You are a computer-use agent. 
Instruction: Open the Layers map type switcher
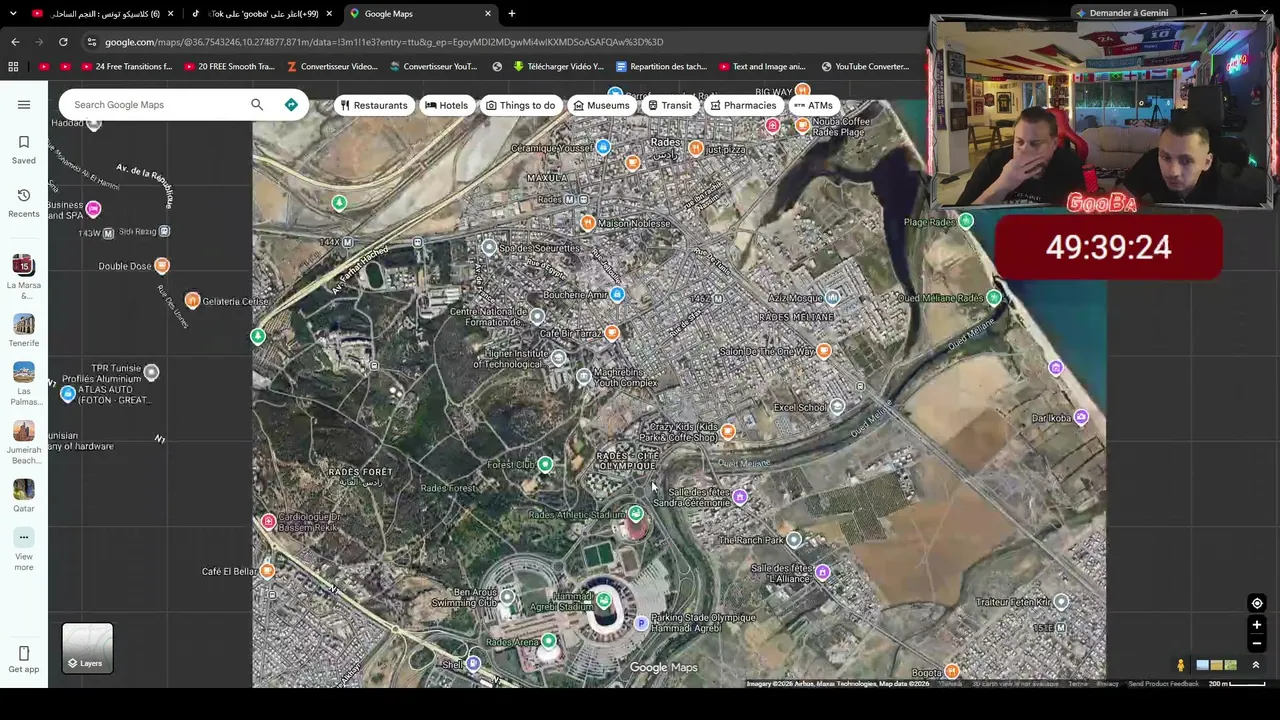[x=87, y=648]
